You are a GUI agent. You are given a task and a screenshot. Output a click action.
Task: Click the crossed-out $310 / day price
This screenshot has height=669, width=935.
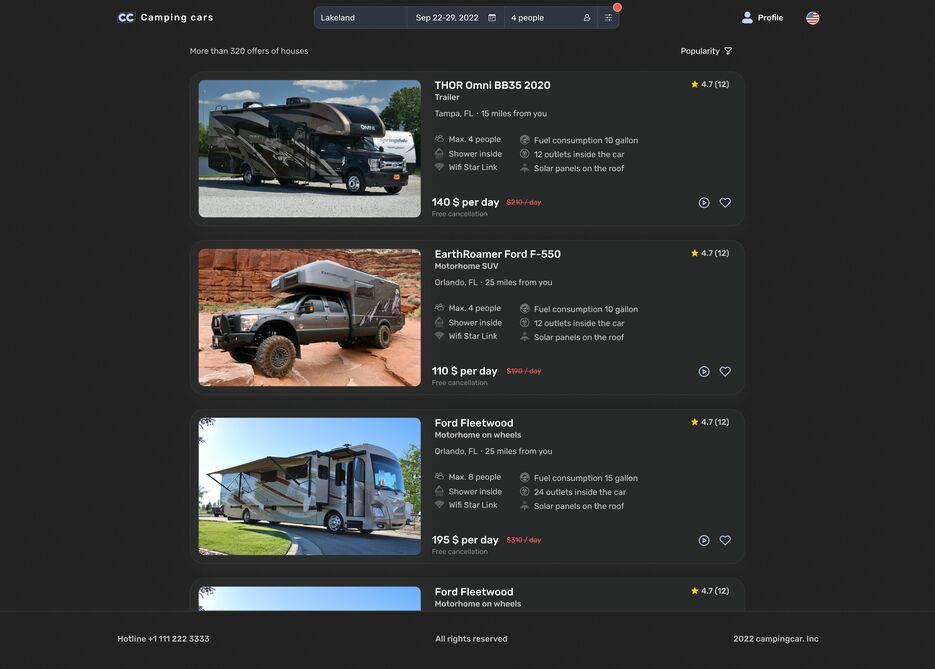524,540
